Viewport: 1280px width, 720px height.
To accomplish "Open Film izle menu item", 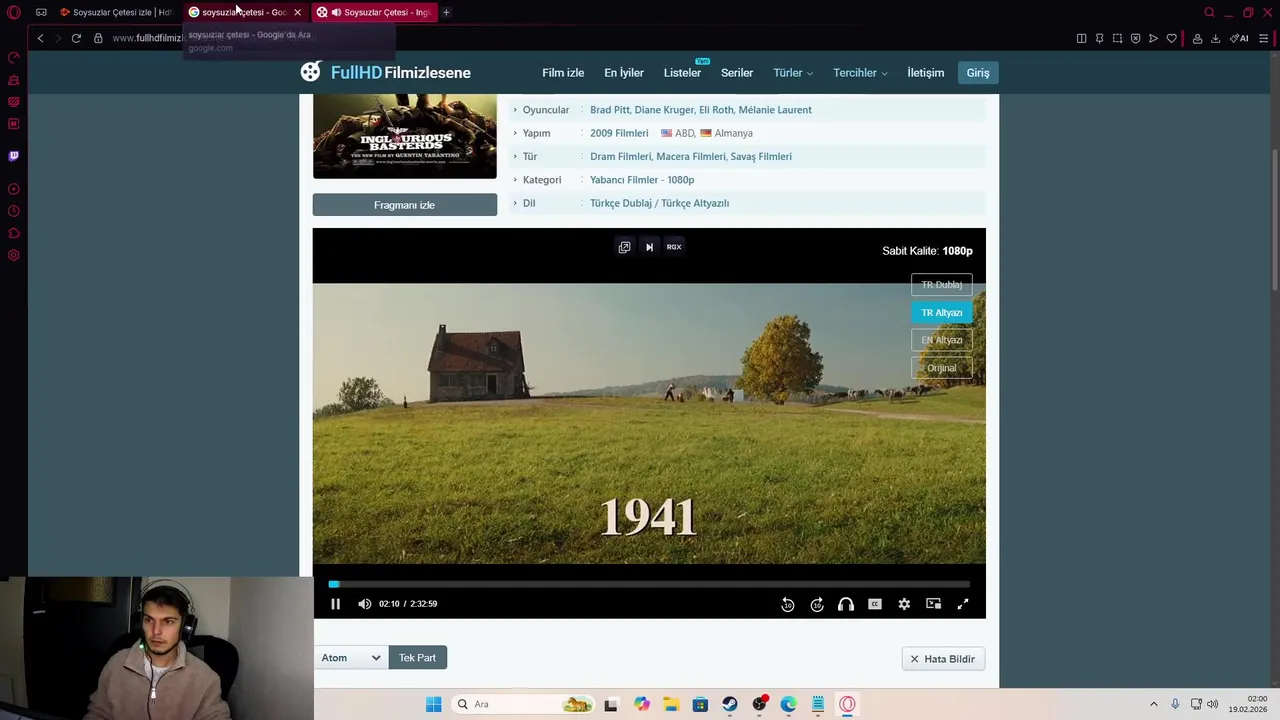I will pos(563,73).
